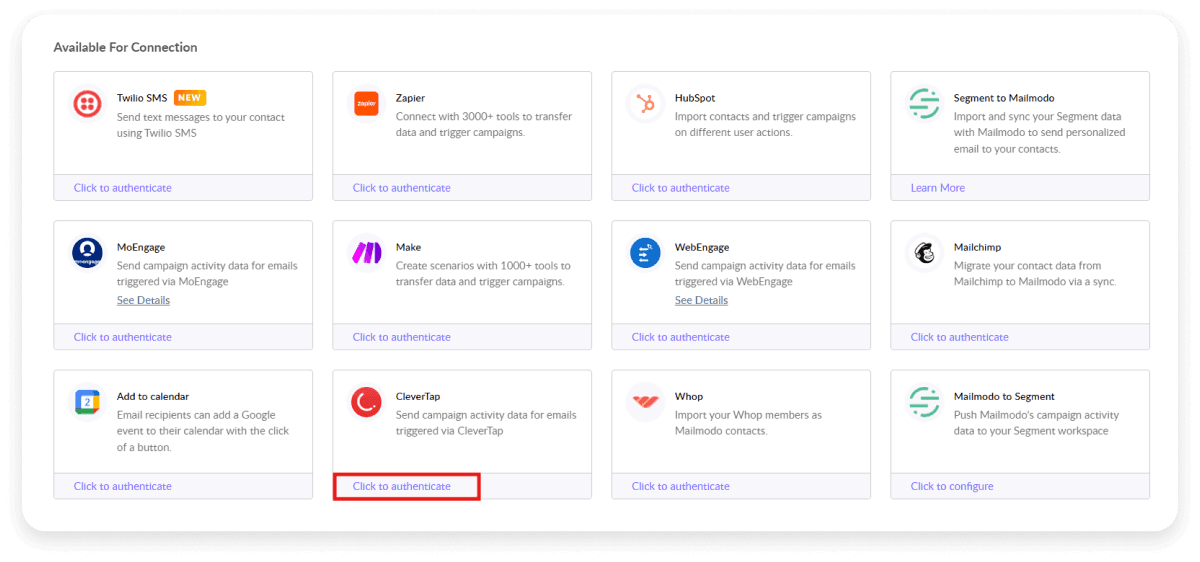
Task: Click the Google event calendar description
Action: tap(203, 431)
